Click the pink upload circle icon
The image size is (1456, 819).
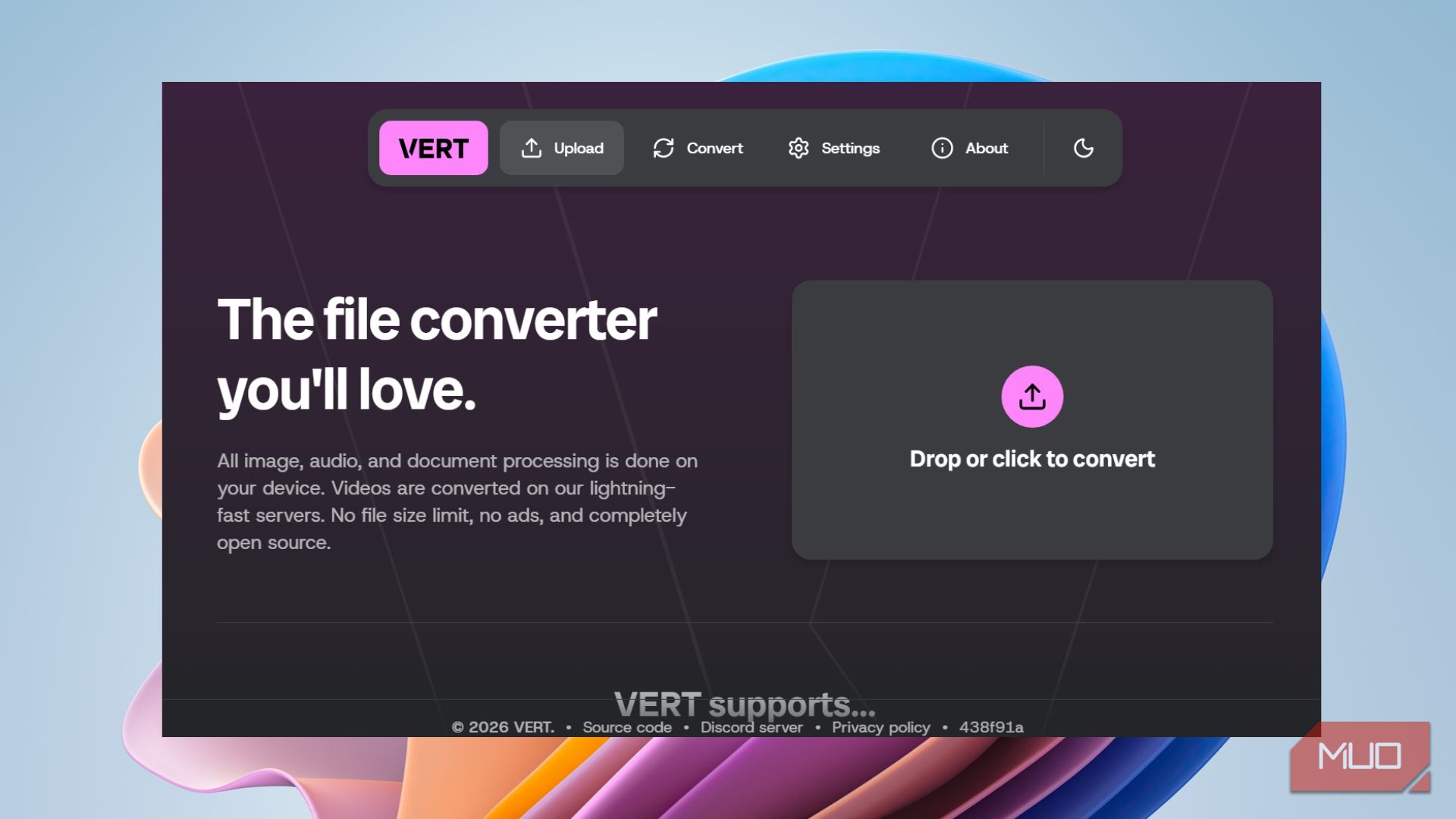[1032, 397]
